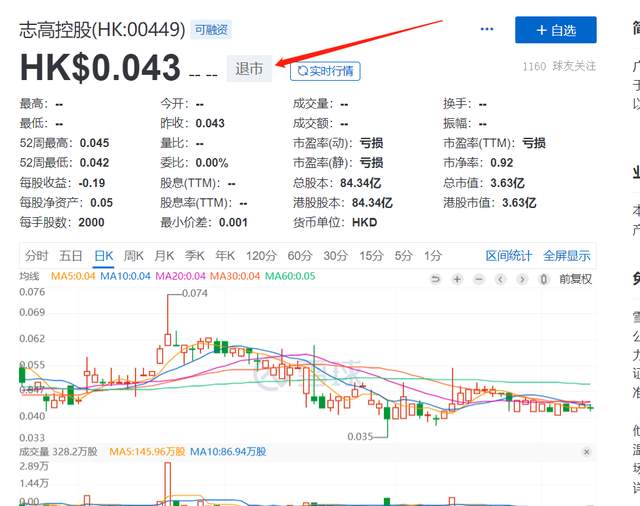Click the 港股市值 value 3.63亿

(519, 203)
